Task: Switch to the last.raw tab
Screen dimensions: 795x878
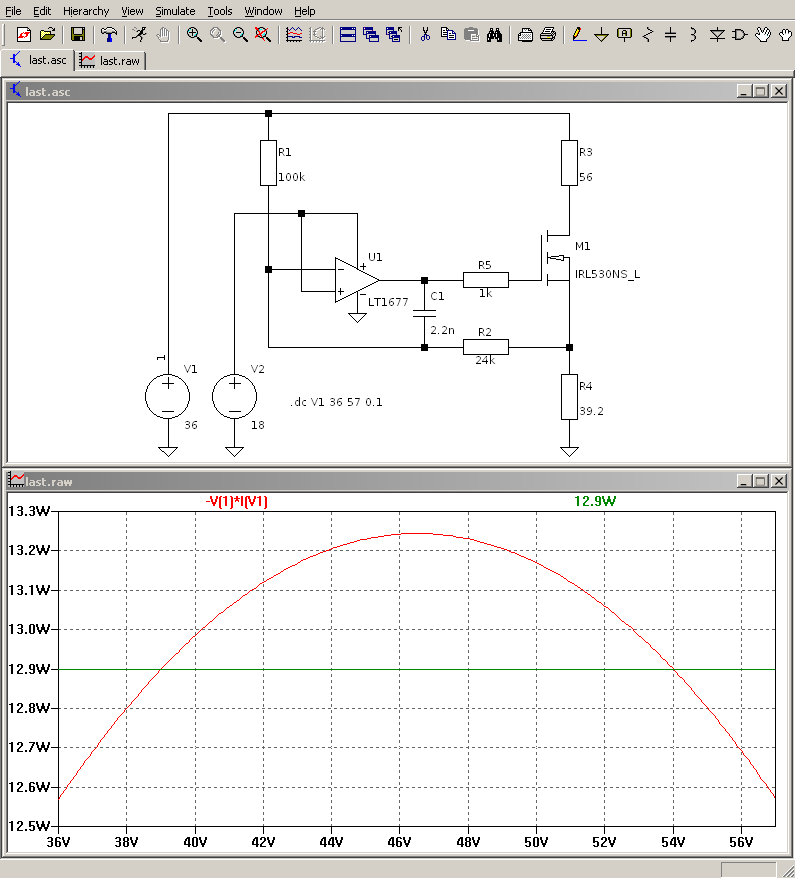Action: [x=110, y=60]
